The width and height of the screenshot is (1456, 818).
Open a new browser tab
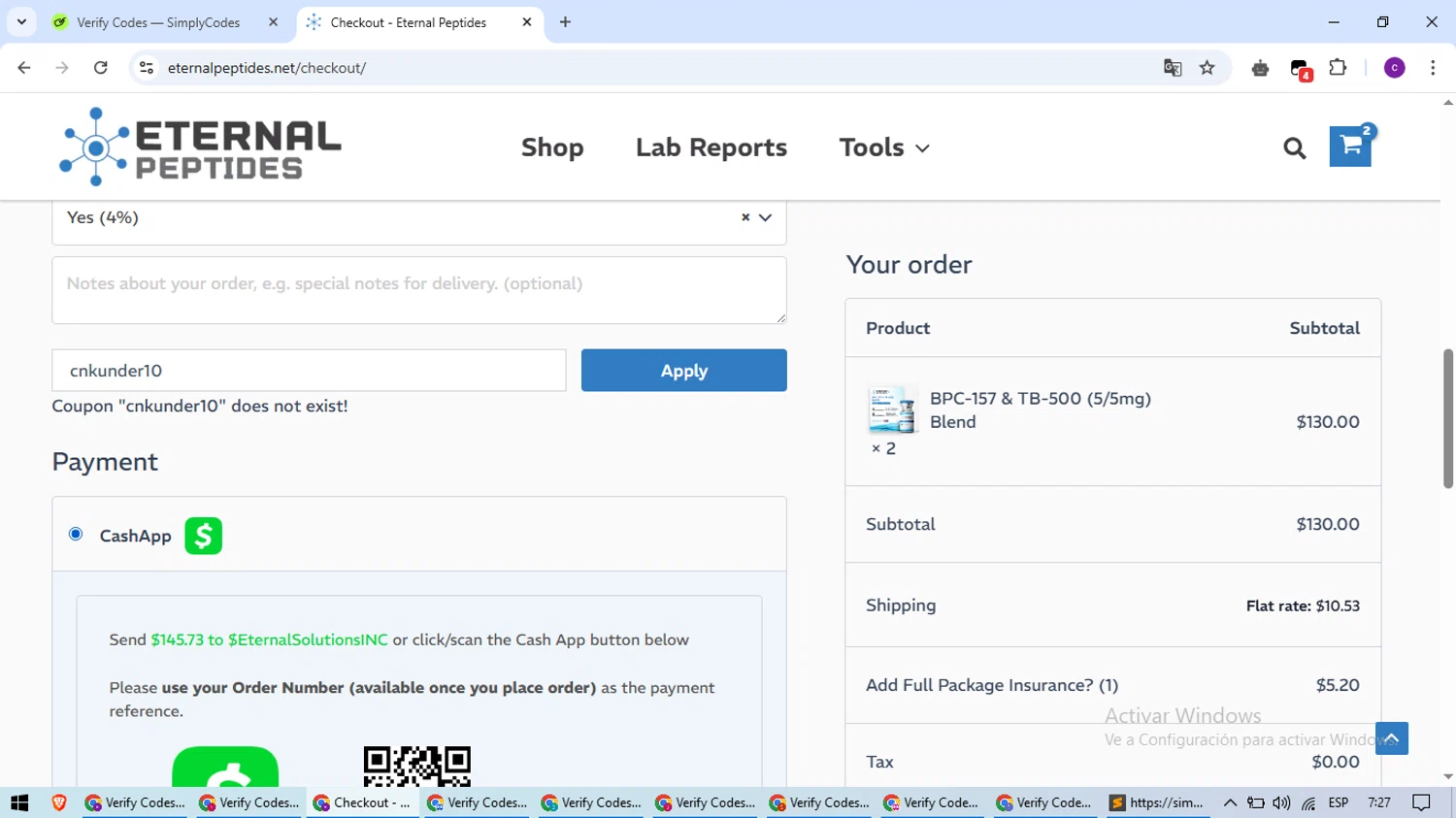pyautogui.click(x=565, y=22)
